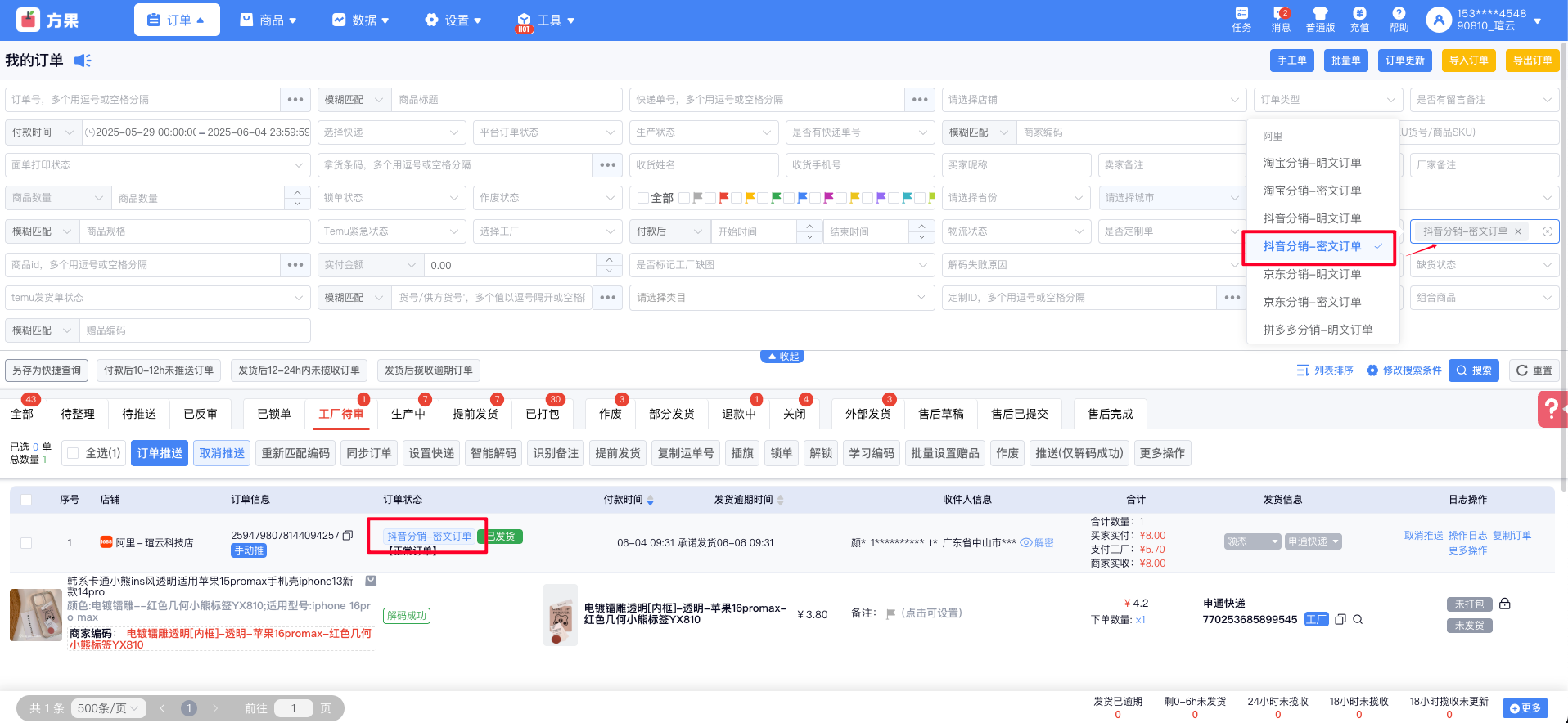Open the ellipsis next to the 订单号 field
Image resolution: width=1568 pixels, height=723 pixels.
coord(295,100)
